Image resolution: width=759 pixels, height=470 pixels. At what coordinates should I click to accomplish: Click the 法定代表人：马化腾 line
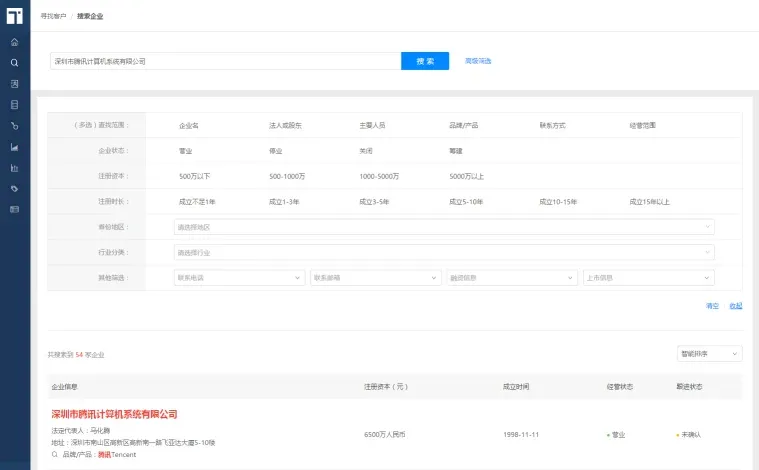pos(81,430)
